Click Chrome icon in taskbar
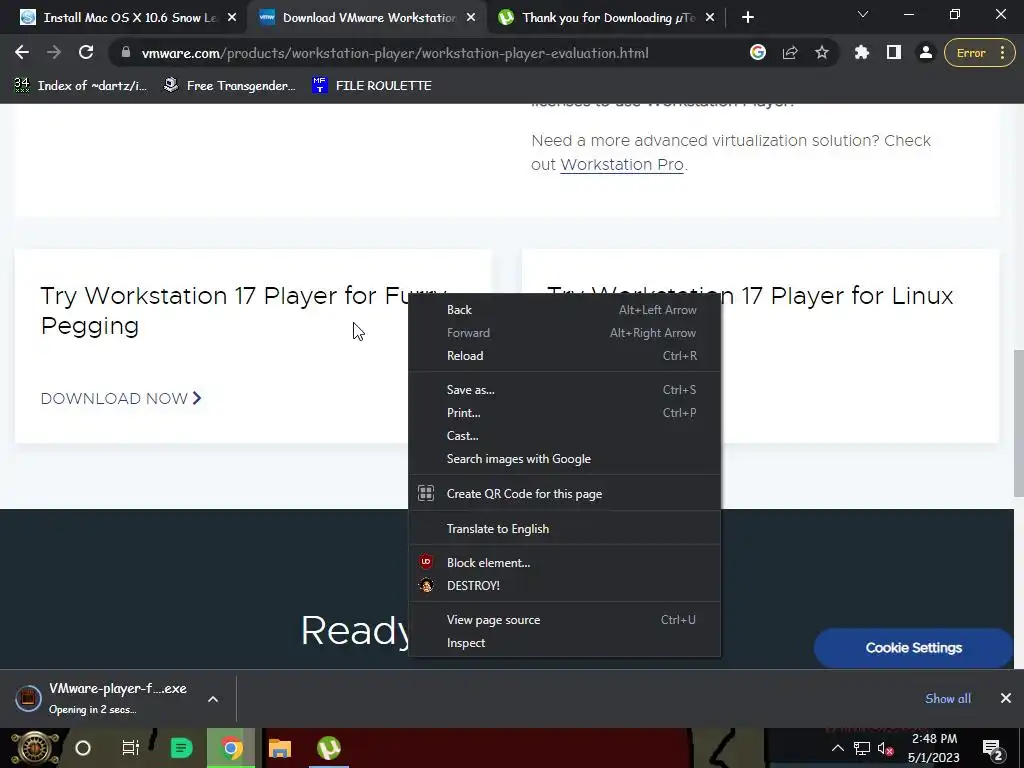Viewport: 1024px width, 768px height. [x=231, y=748]
